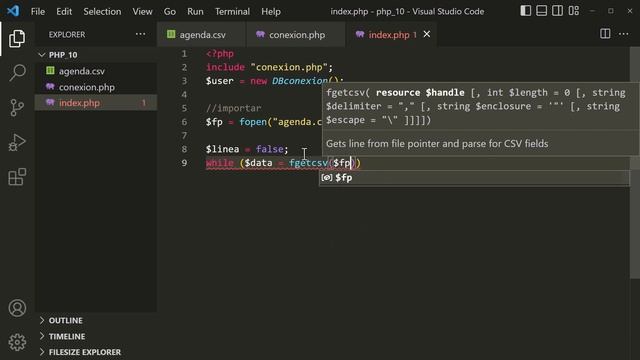Click the "fopen" function on line 6

point(253,122)
